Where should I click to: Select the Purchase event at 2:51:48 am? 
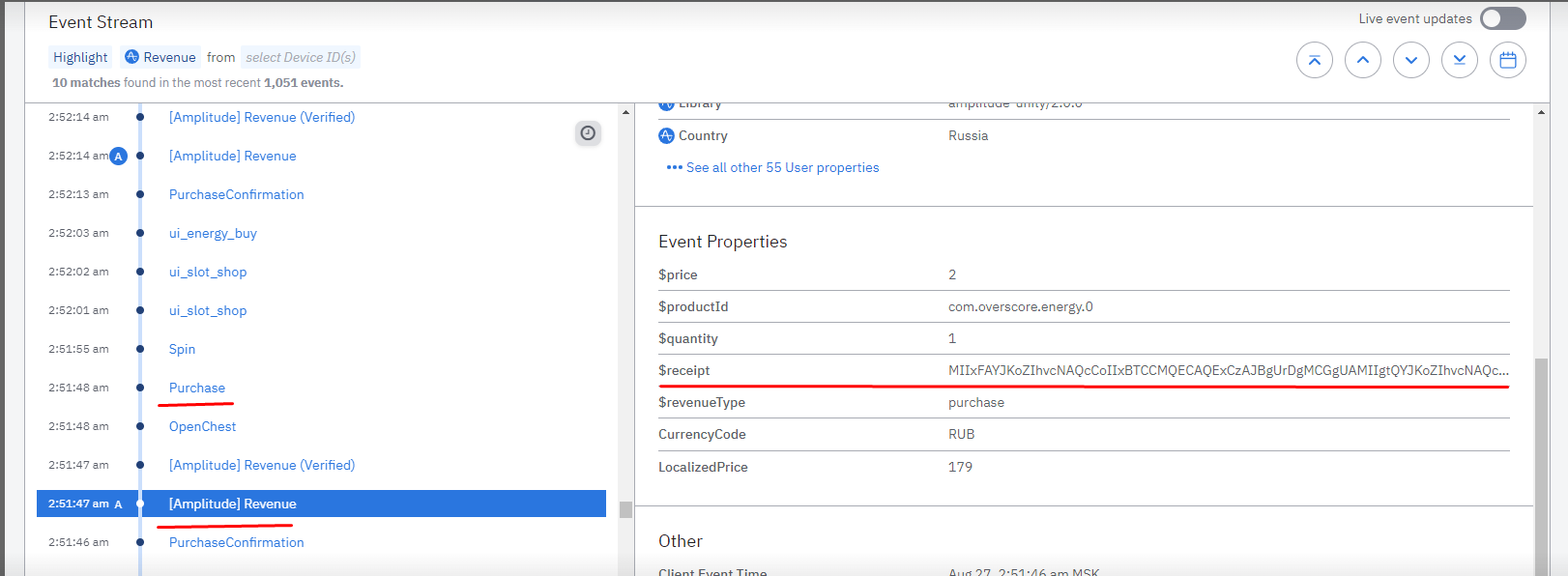point(197,388)
